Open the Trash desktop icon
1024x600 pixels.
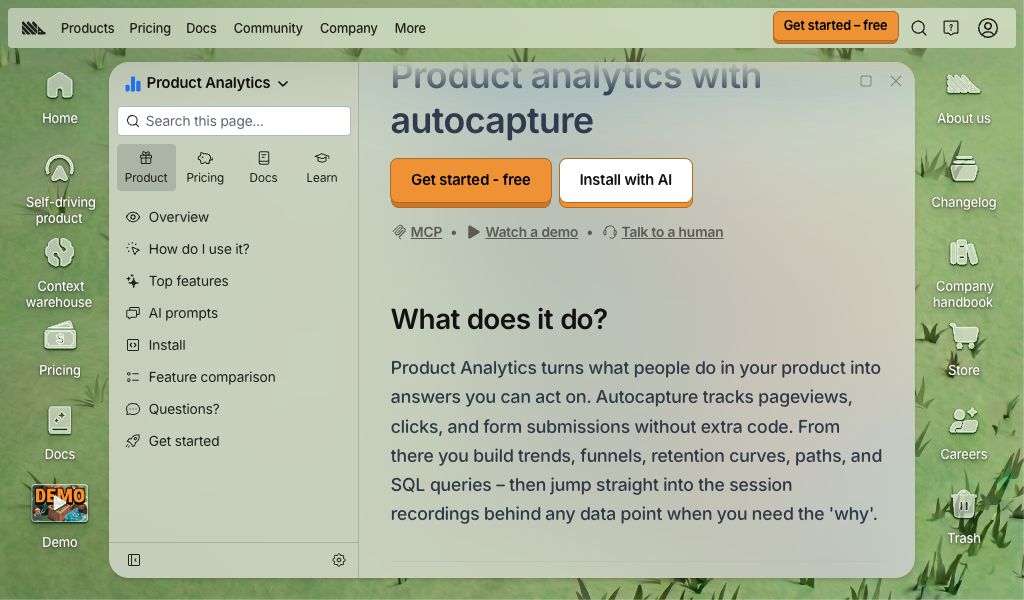point(963,504)
